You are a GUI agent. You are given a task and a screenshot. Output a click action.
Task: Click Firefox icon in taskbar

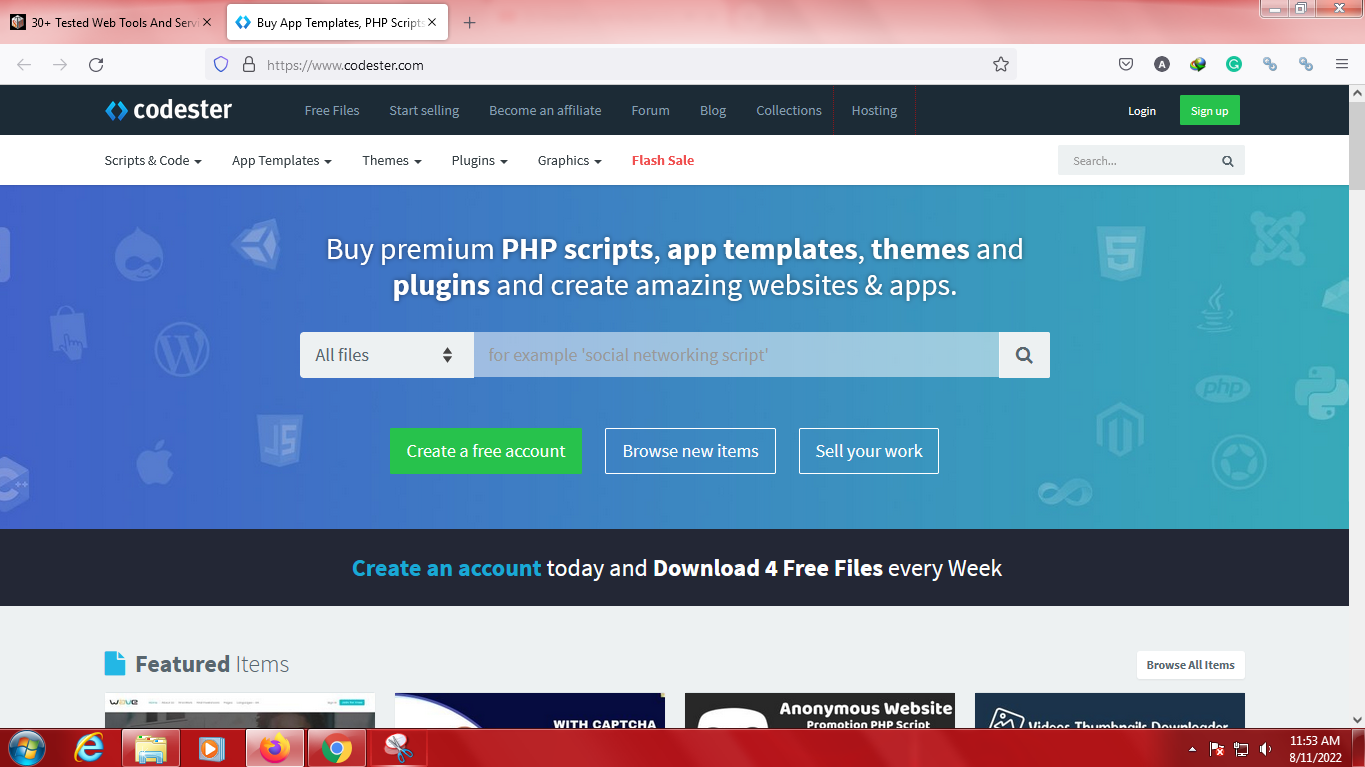(x=274, y=748)
